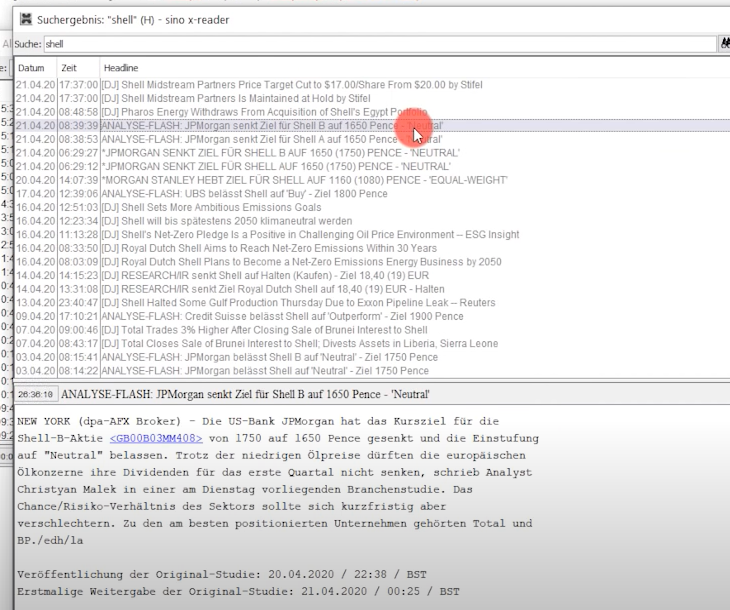730x610 pixels.
Task: Select 'Shell Sets More Ambitious Emissions Goals'
Action: (372, 207)
